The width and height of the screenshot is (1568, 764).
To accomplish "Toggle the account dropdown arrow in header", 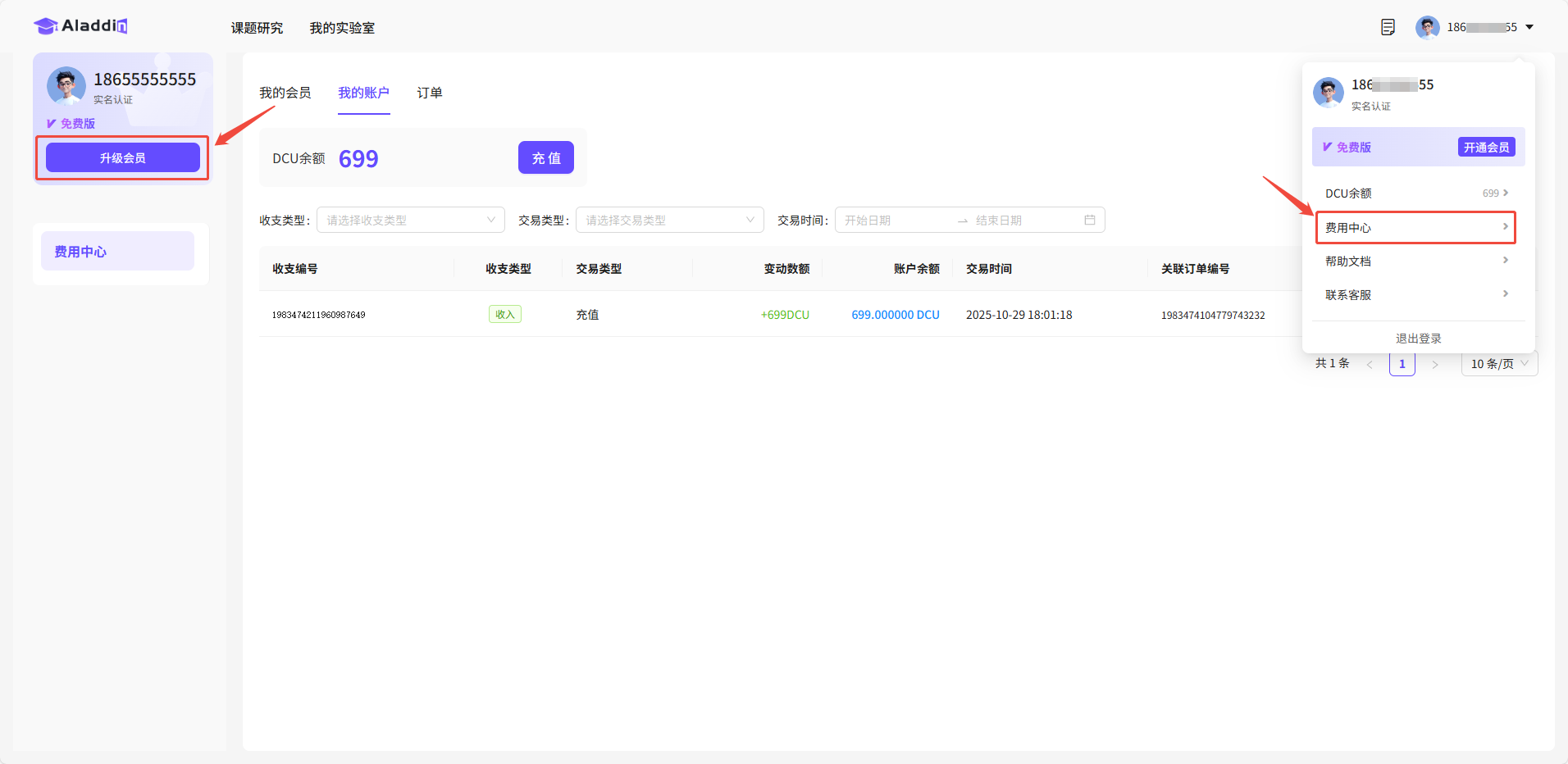I will click(1529, 27).
